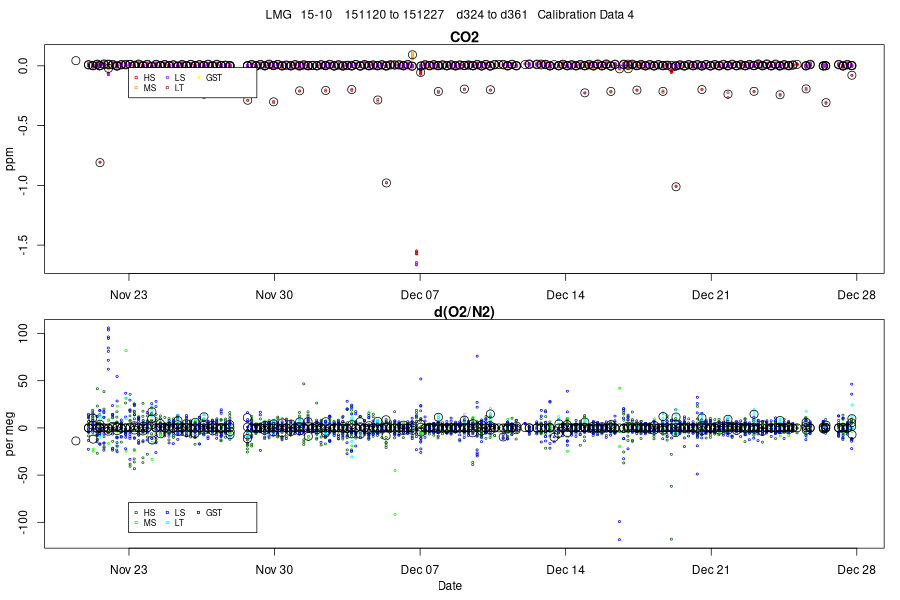Click the orange MS marker in CO2 legend
The width and height of the screenshot is (900, 600).
(136, 88)
